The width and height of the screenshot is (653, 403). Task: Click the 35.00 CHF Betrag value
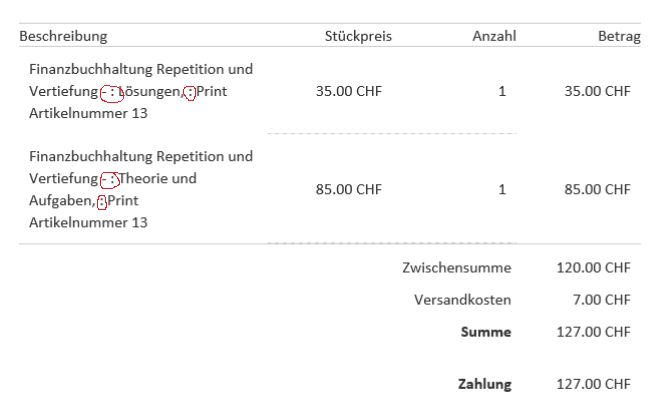597,91
